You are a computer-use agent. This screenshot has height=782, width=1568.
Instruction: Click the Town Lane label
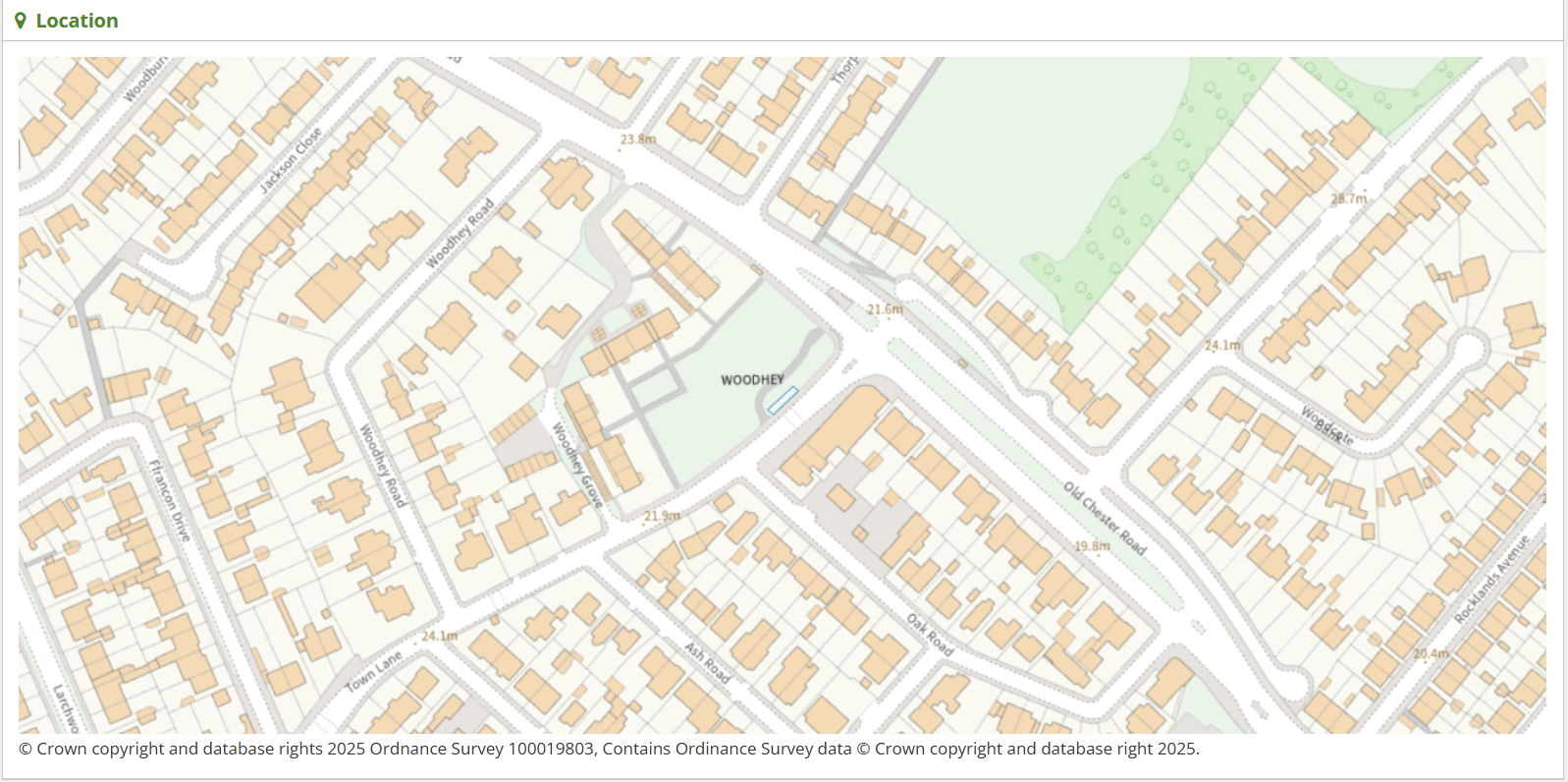373,671
